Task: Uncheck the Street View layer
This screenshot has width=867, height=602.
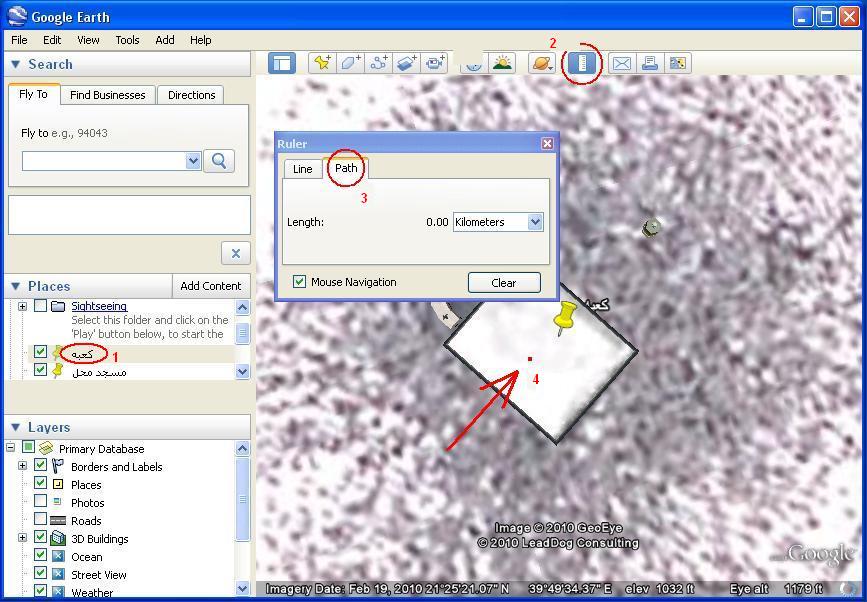Action: click(40, 573)
